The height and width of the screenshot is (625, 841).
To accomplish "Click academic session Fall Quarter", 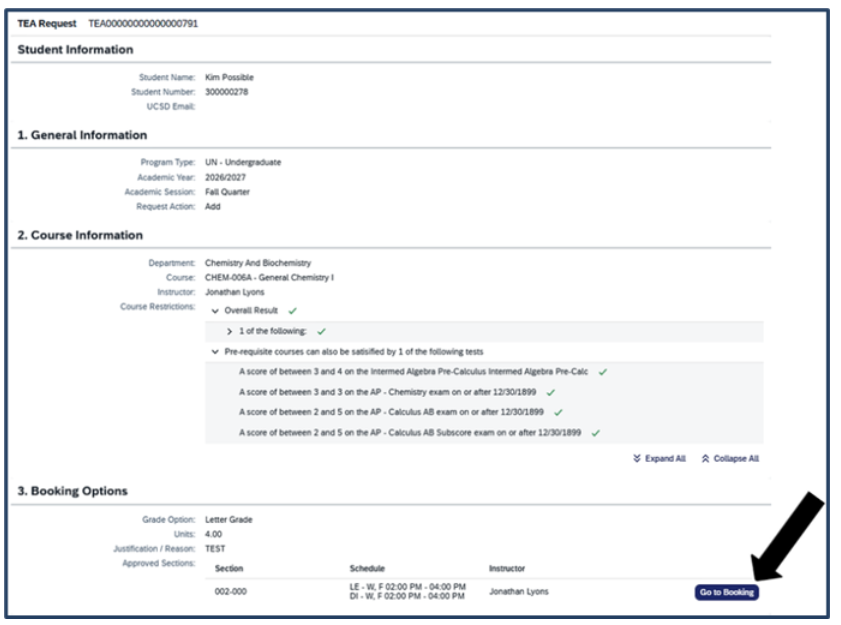I will coord(227,192).
